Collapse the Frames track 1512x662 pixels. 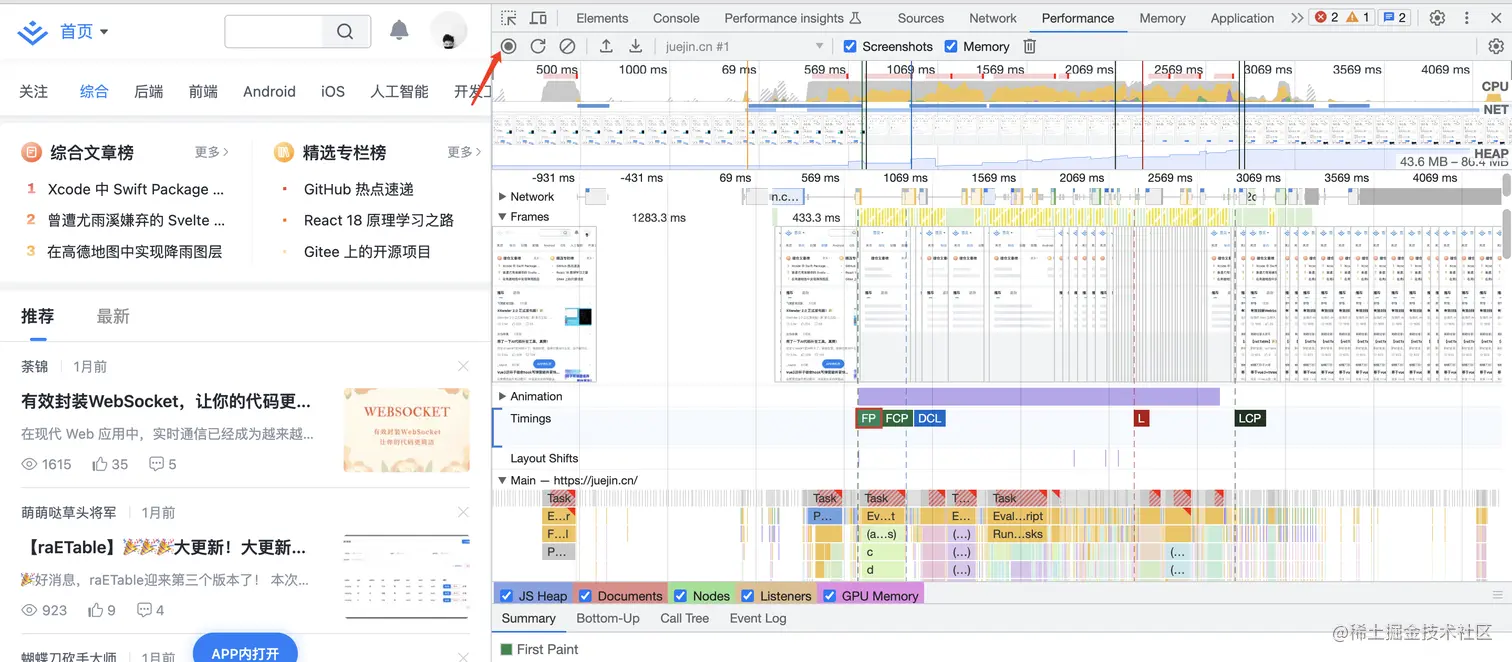pyautogui.click(x=503, y=217)
